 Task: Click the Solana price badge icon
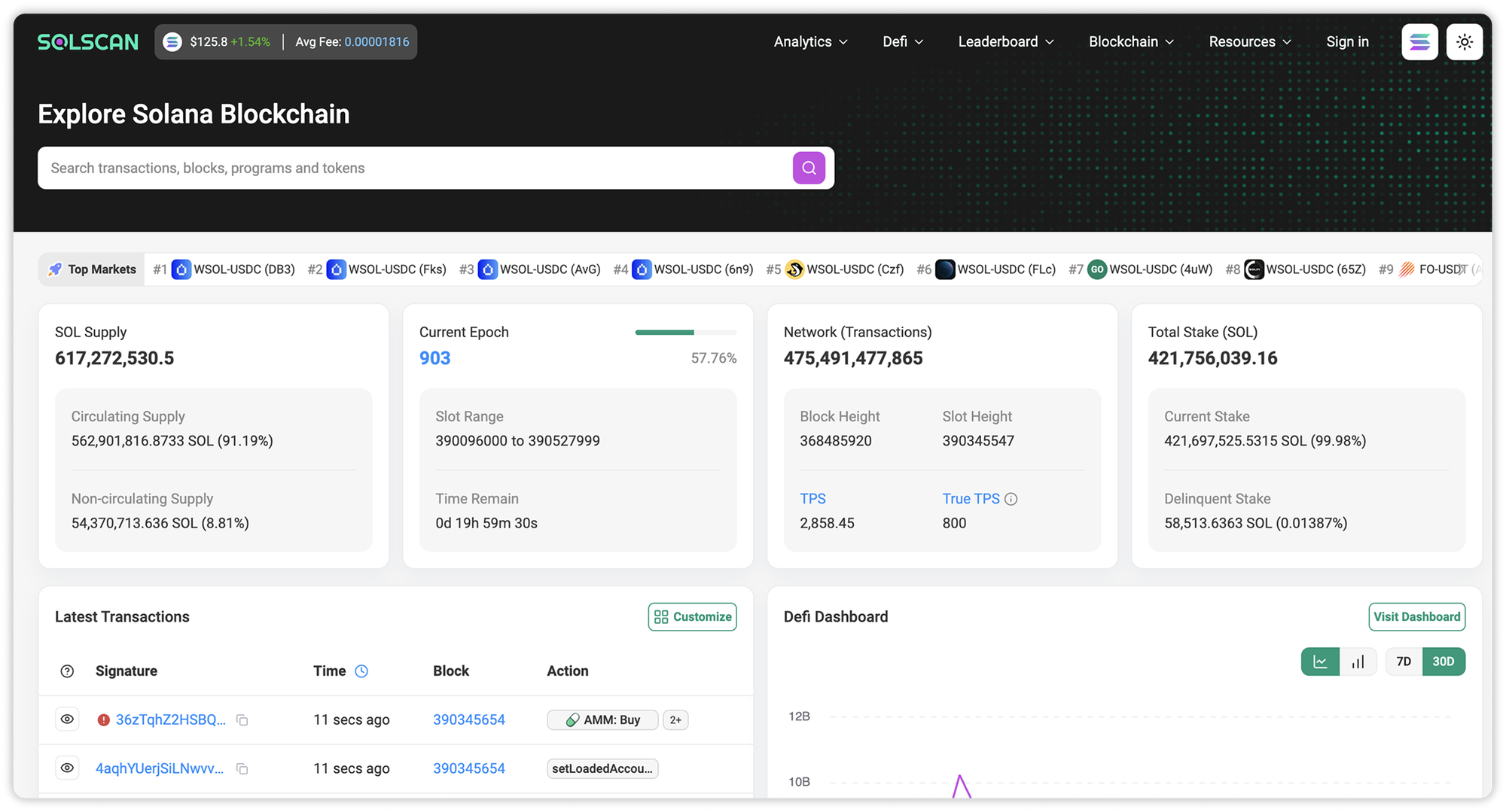[x=172, y=41]
